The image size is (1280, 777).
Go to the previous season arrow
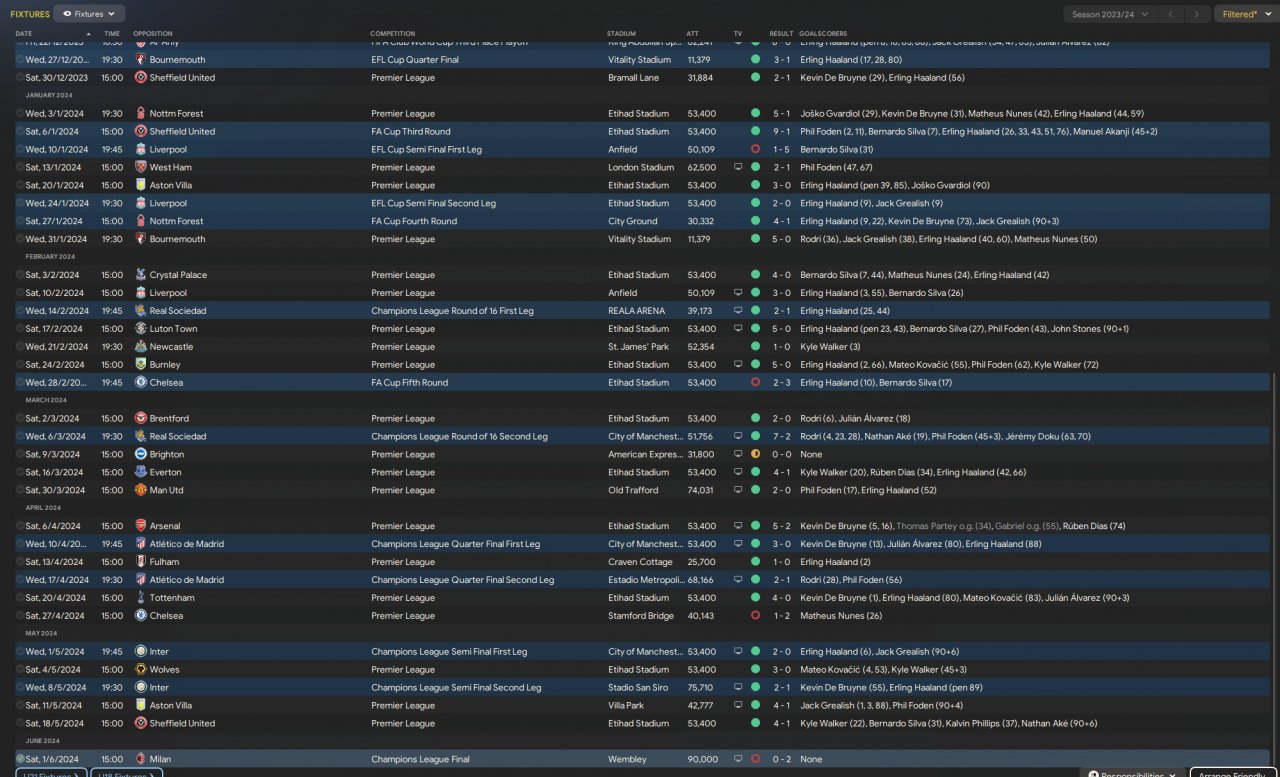coord(1171,14)
